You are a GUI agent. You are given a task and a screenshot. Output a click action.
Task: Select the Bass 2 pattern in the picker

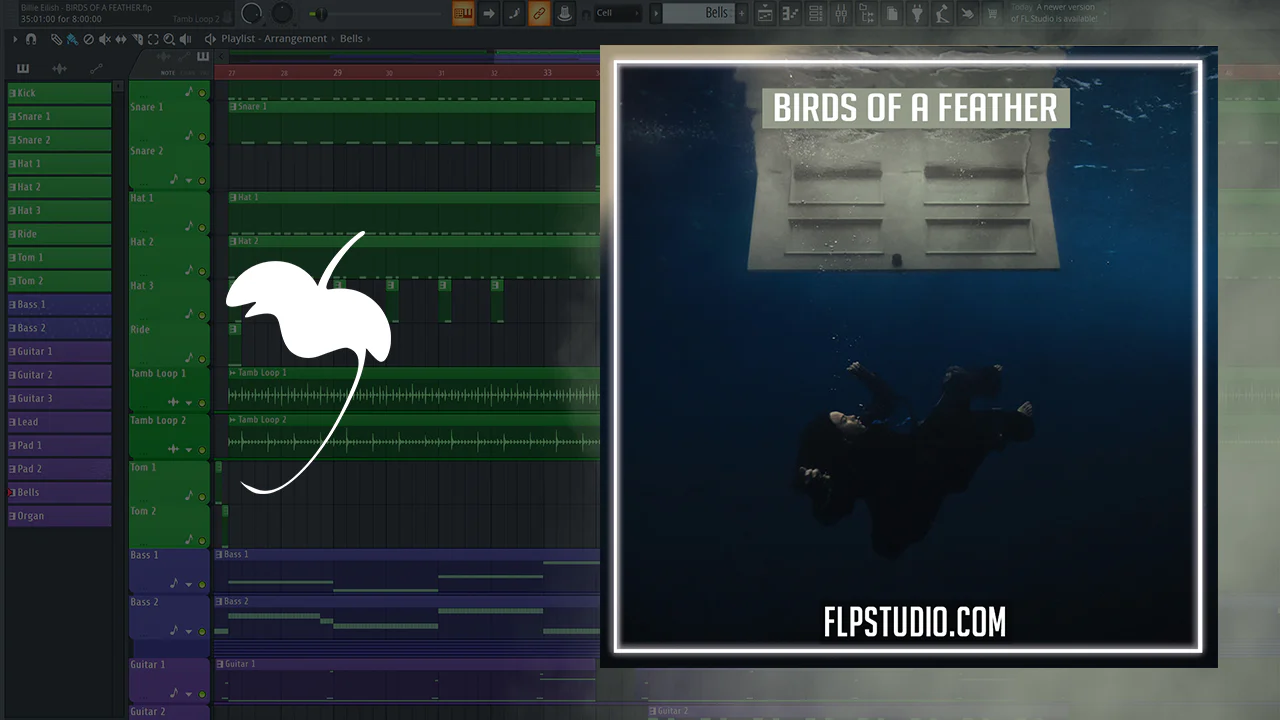59,328
